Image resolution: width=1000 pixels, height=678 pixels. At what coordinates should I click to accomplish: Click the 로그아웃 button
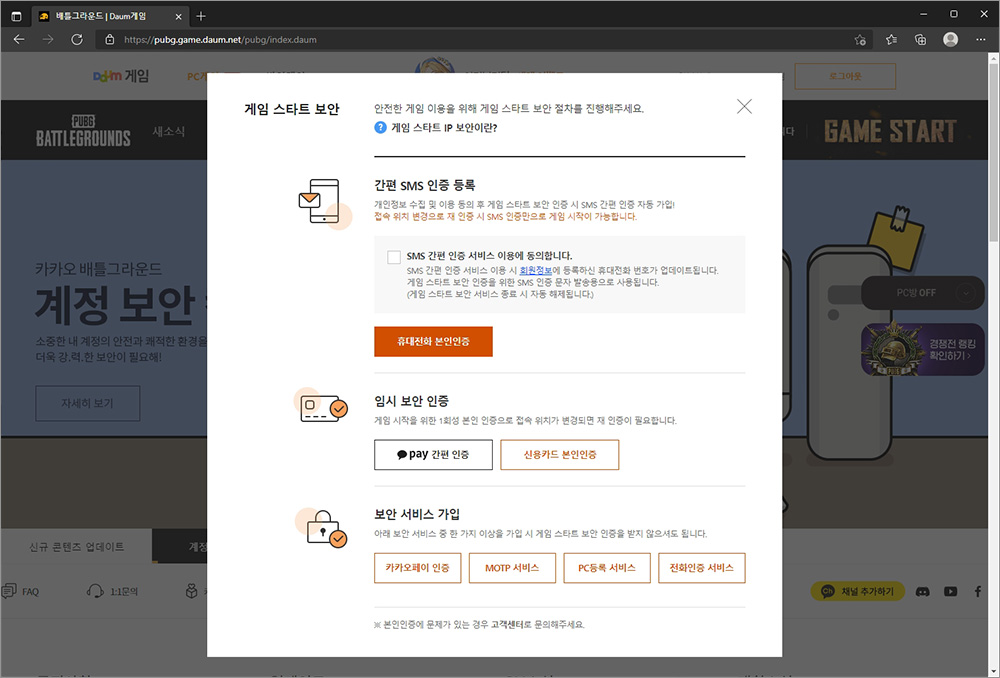845,76
